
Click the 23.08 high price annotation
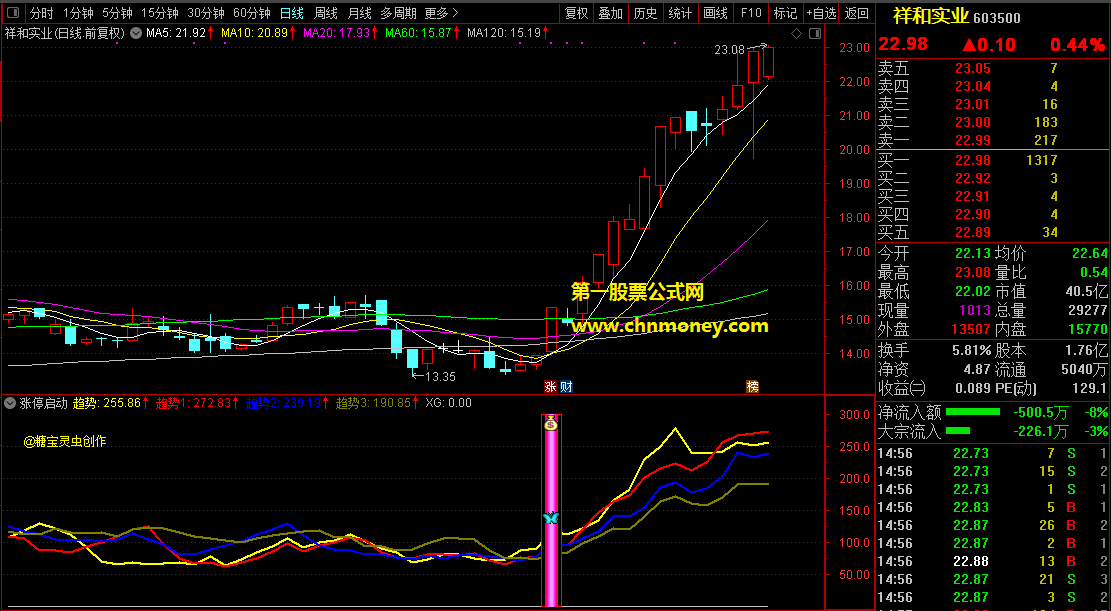click(729, 50)
